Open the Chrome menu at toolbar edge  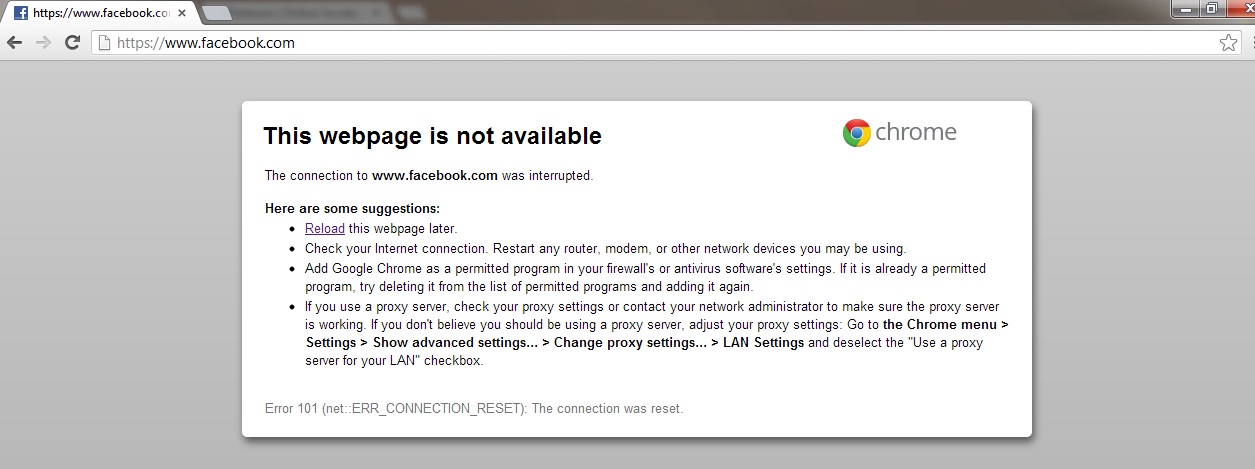tap(1250, 43)
